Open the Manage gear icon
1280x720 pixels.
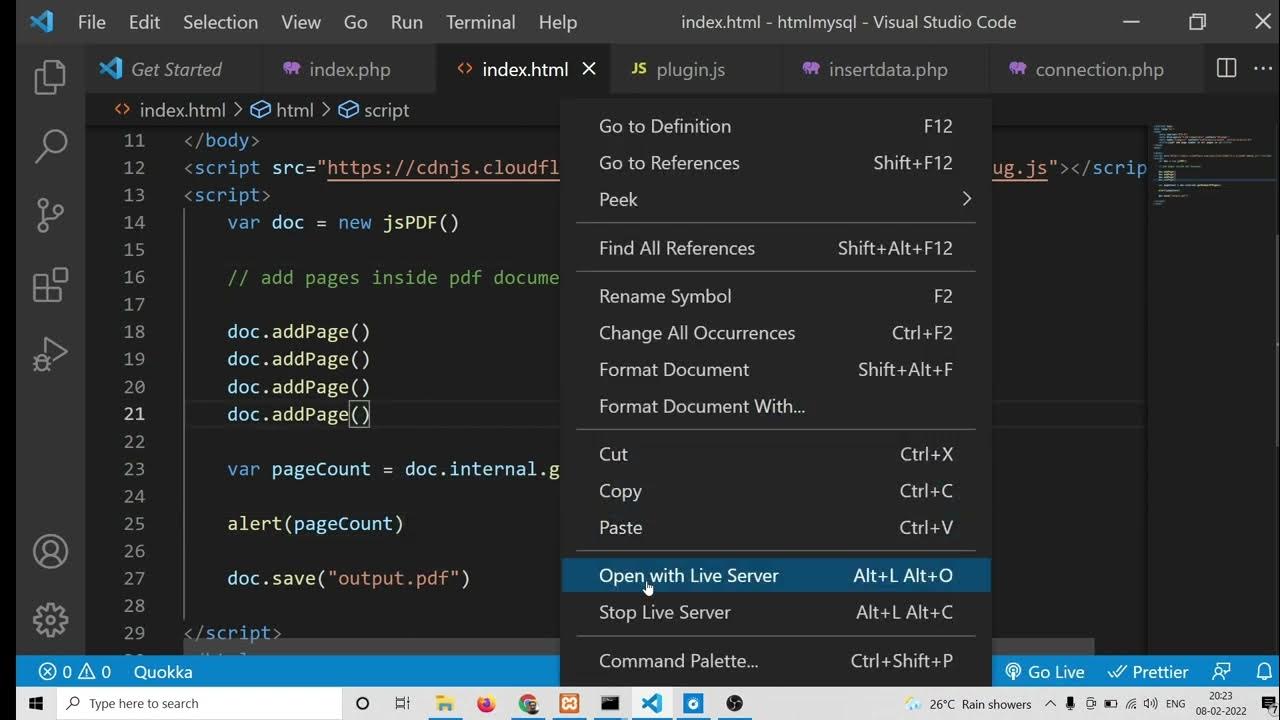coord(49,620)
